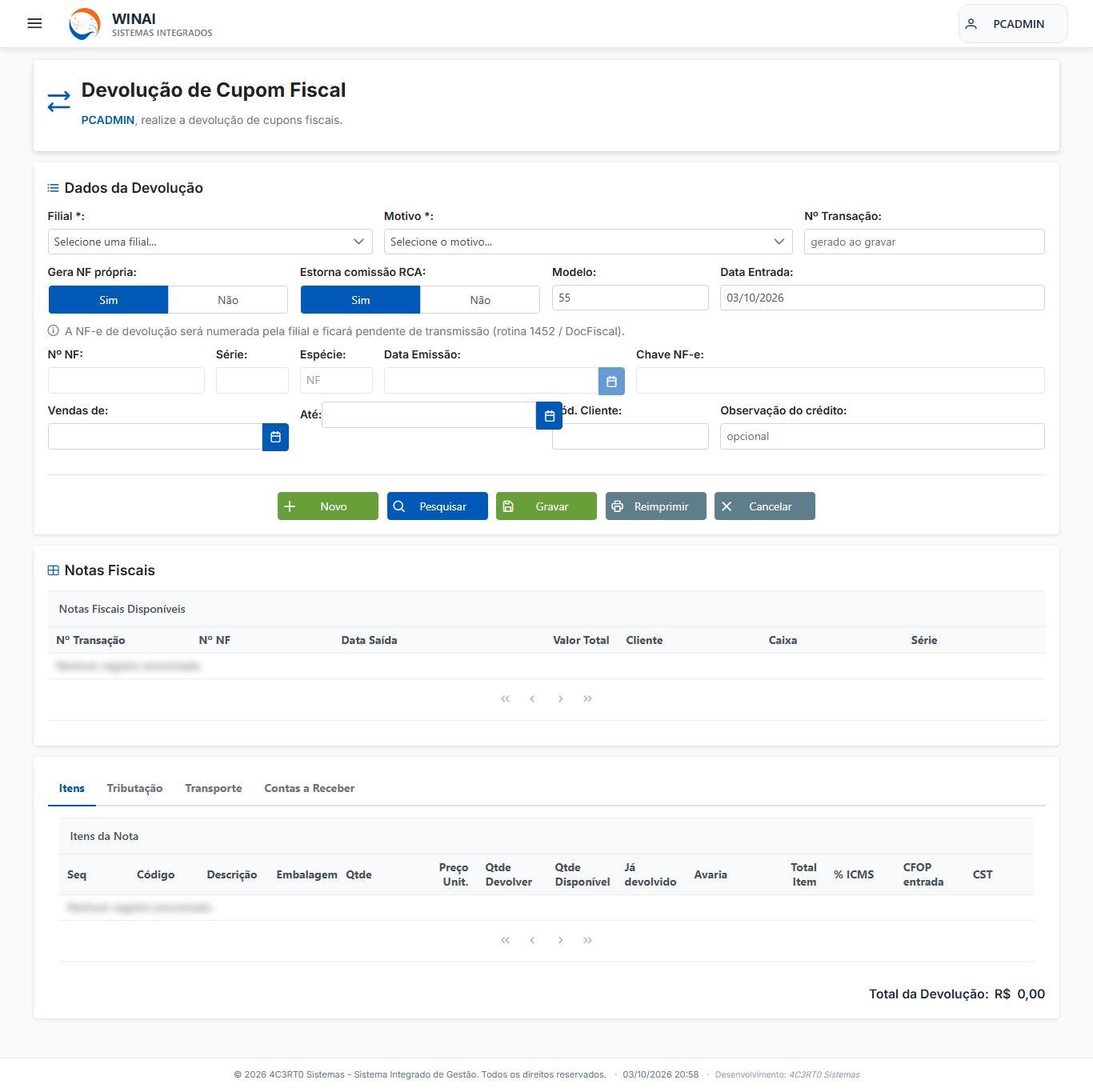Switch to the Transporte tab
Image resolution: width=1093 pixels, height=1092 pixels.
click(x=213, y=789)
